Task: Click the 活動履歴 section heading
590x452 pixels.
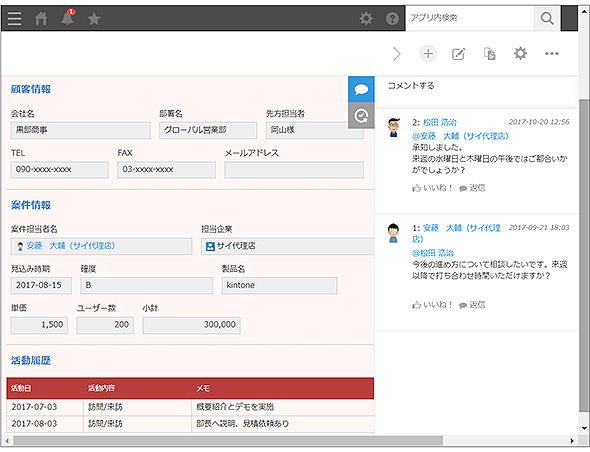Action: pos(31,361)
